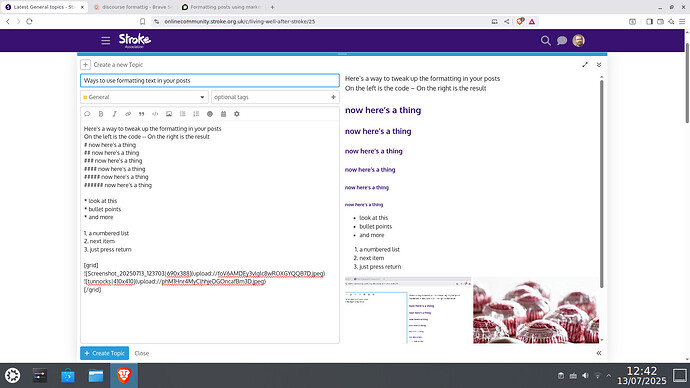Switch to discourse formatting Brave Search tab
Screen dimensions: 690x388
coord(132,7)
